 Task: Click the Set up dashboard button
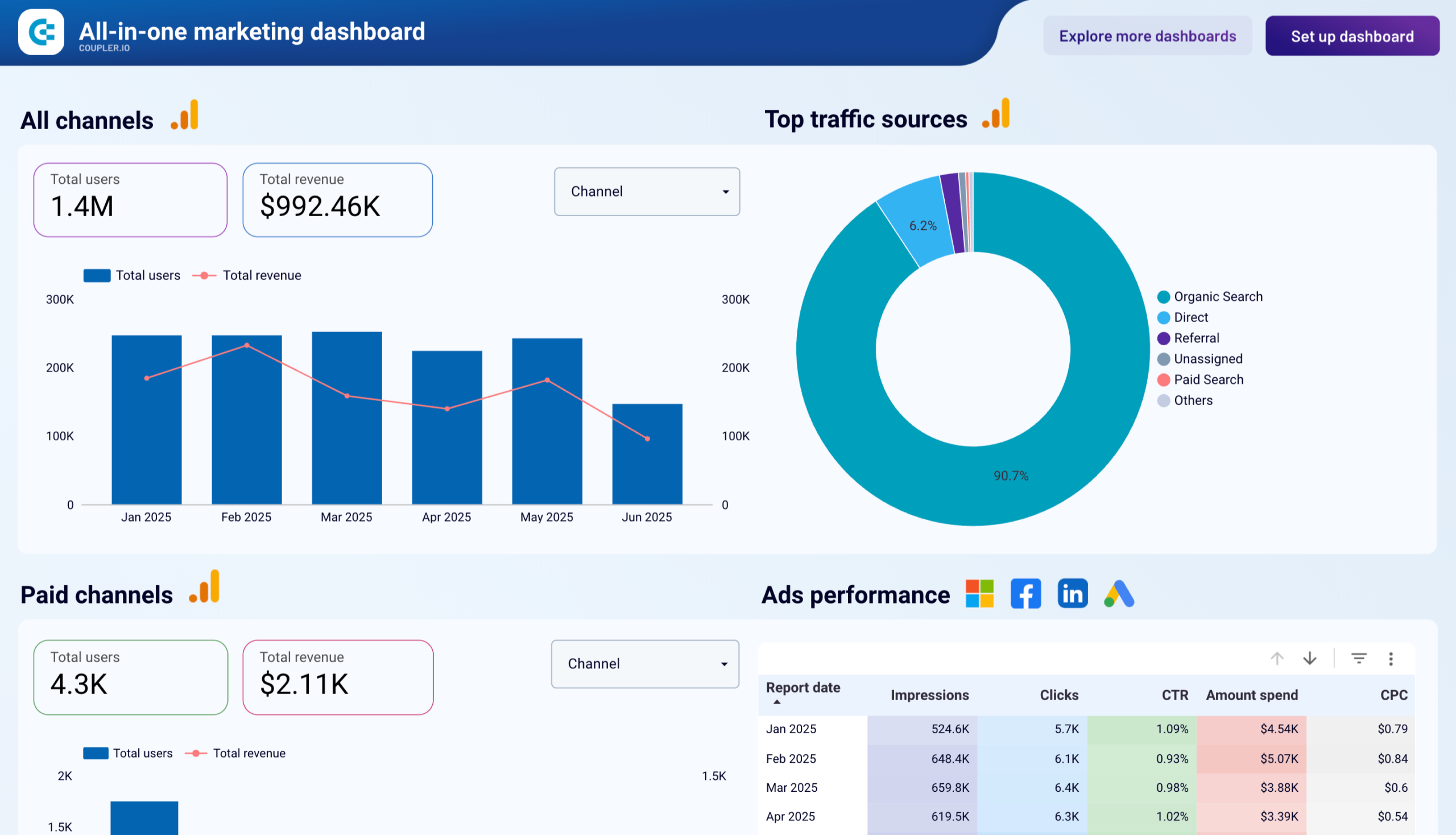click(x=1352, y=36)
